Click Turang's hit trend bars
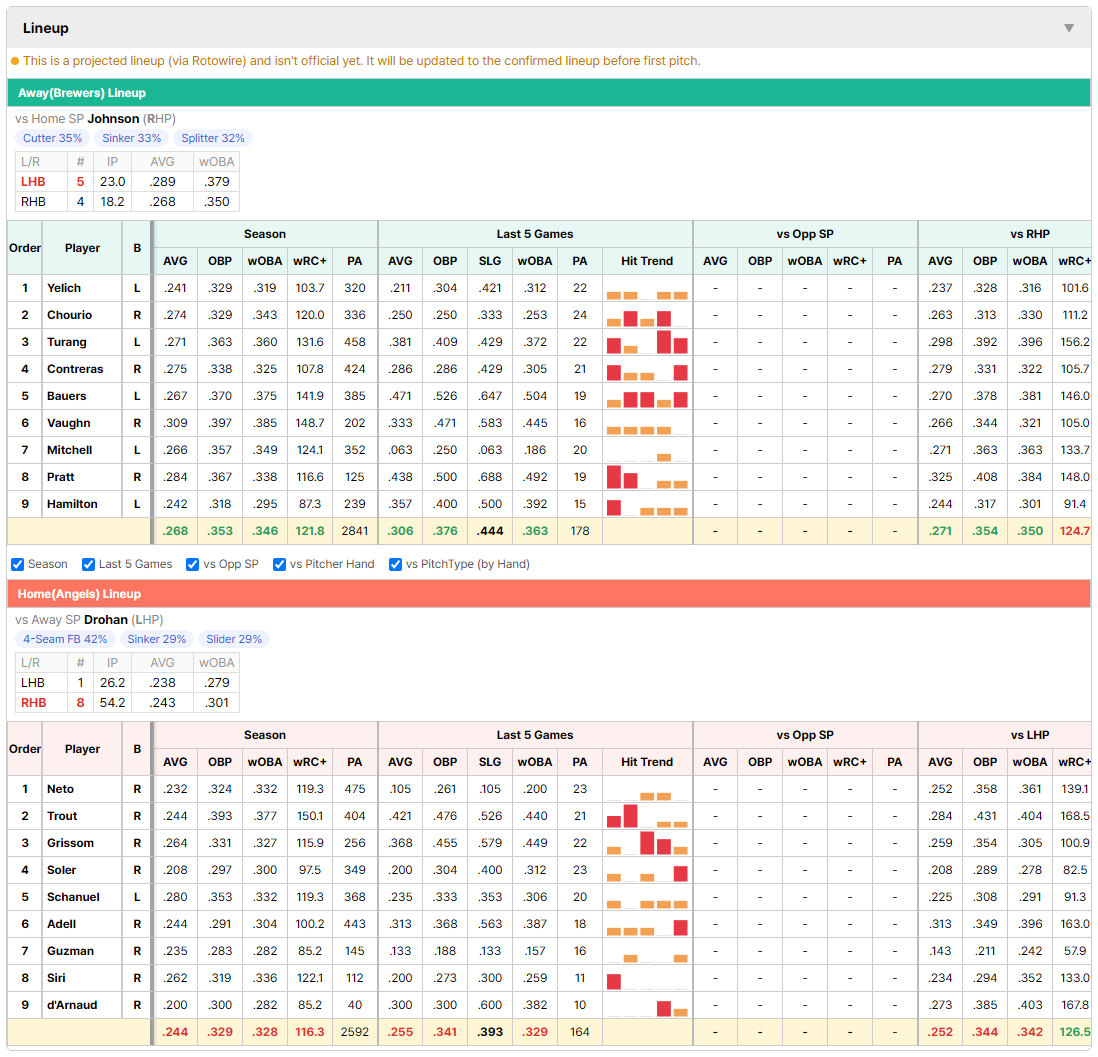The image size is (1098, 1057). 647,343
